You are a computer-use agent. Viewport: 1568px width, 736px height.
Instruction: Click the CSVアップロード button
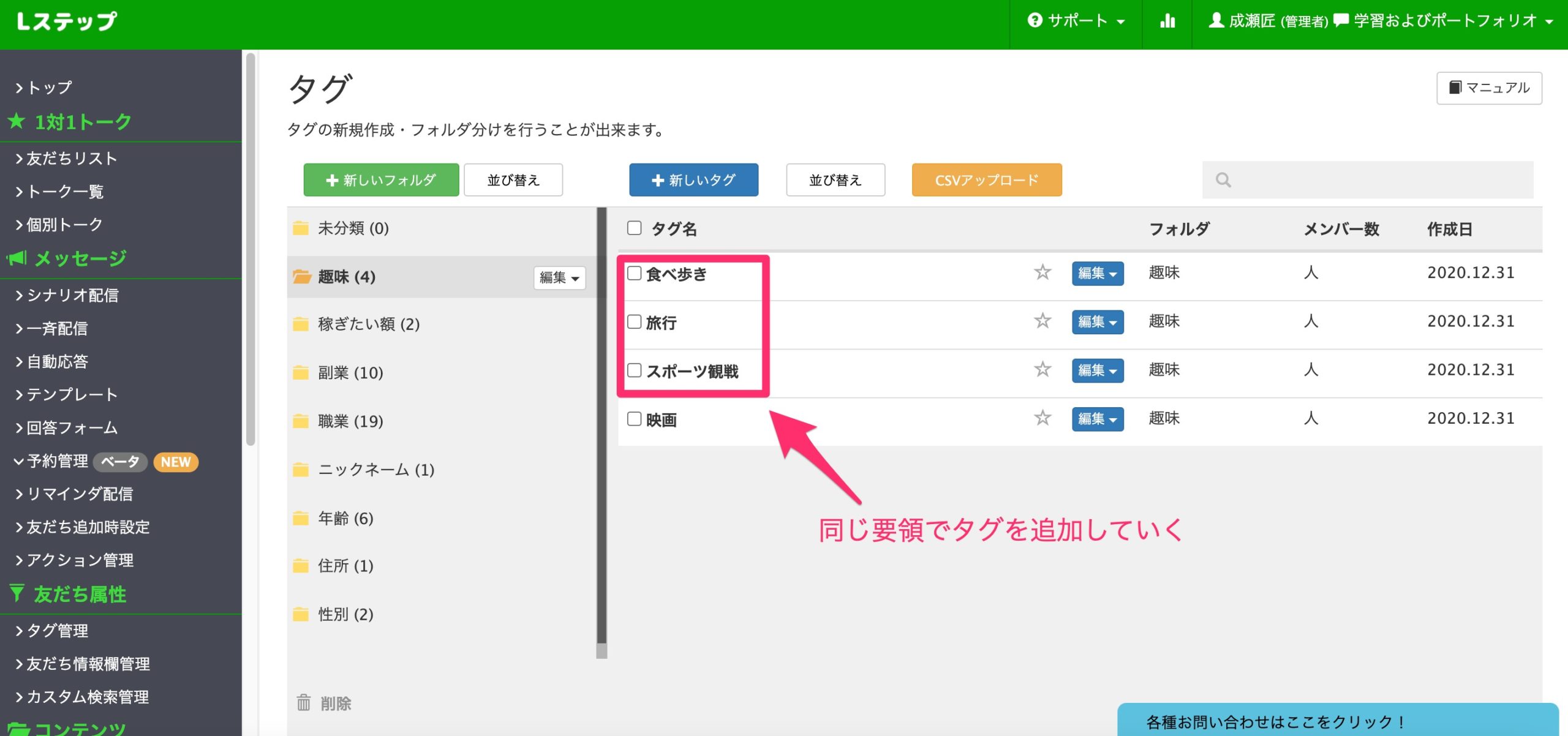[986, 180]
